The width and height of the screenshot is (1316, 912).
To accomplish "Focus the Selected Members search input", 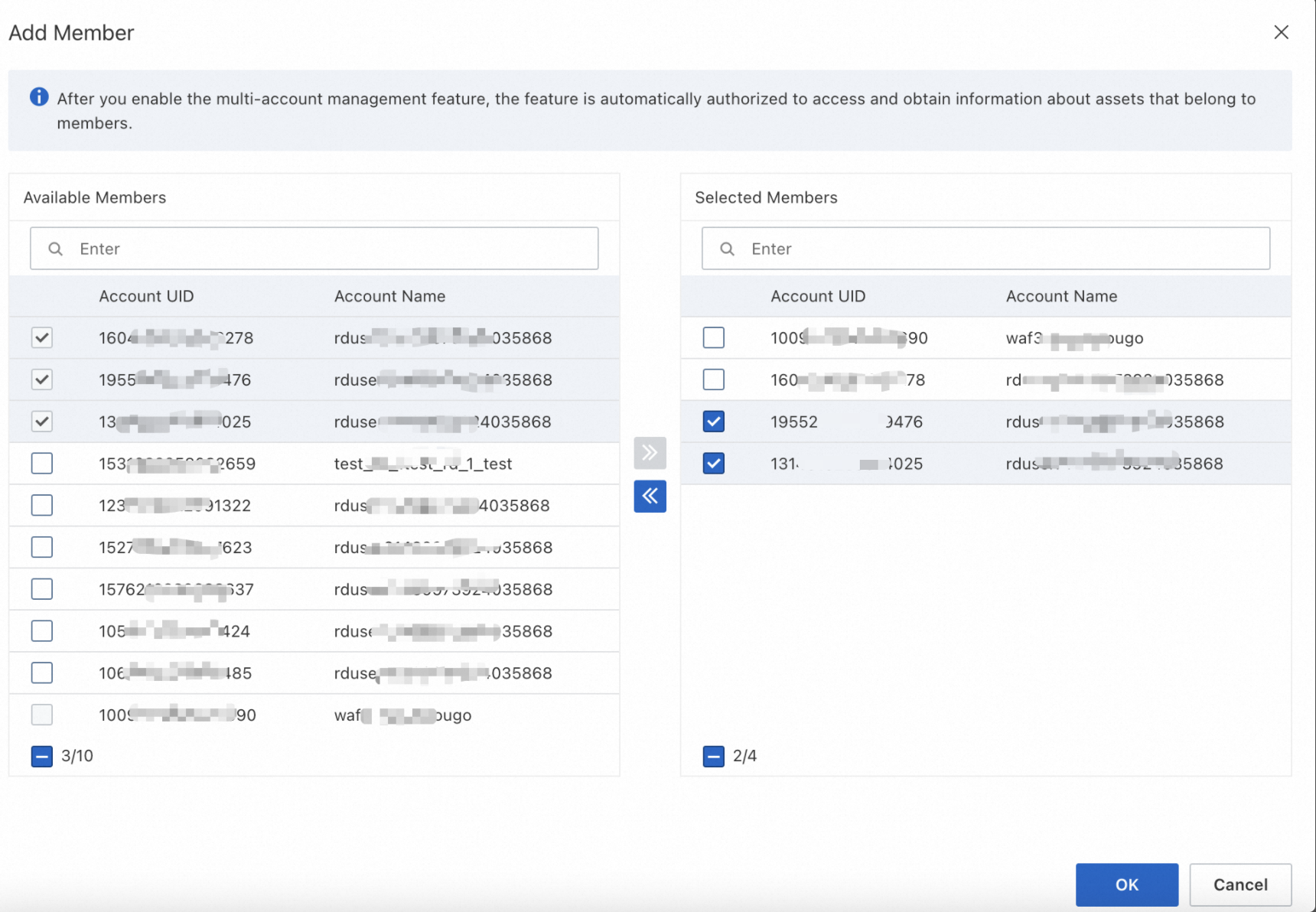I will [x=986, y=249].
